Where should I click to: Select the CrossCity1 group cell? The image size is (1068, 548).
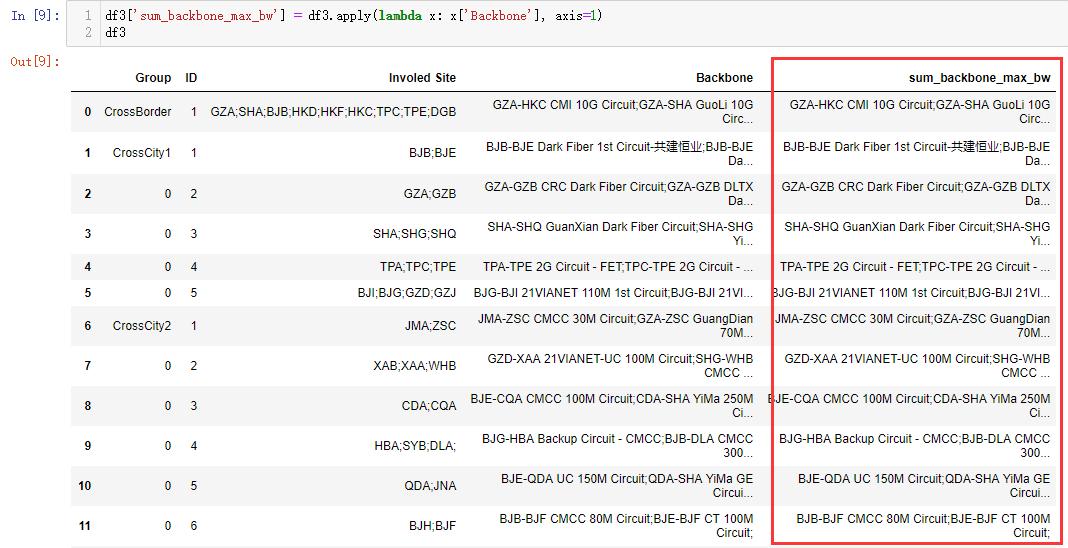point(142,153)
